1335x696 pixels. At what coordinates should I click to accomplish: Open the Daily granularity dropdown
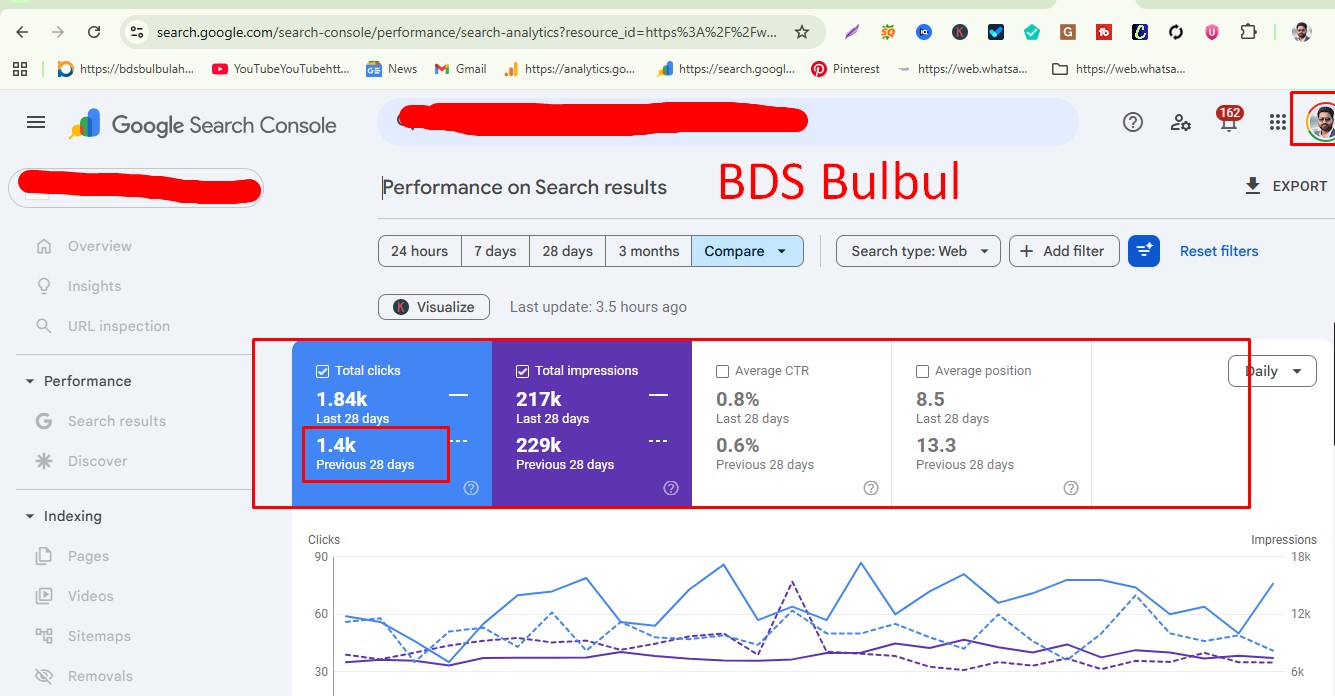point(1272,371)
